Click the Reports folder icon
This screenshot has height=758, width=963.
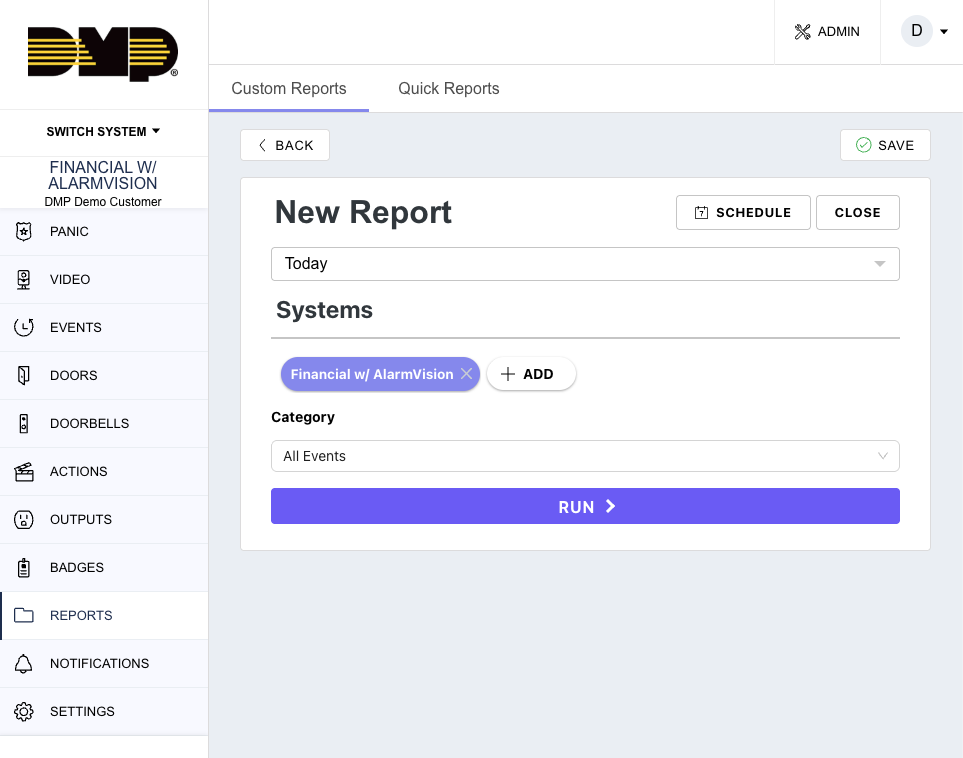(x=23, y=615)
